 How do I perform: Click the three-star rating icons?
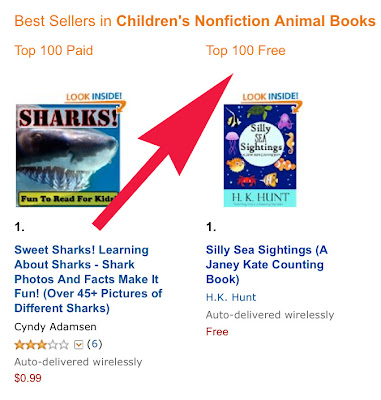click(x=42, y=344)
